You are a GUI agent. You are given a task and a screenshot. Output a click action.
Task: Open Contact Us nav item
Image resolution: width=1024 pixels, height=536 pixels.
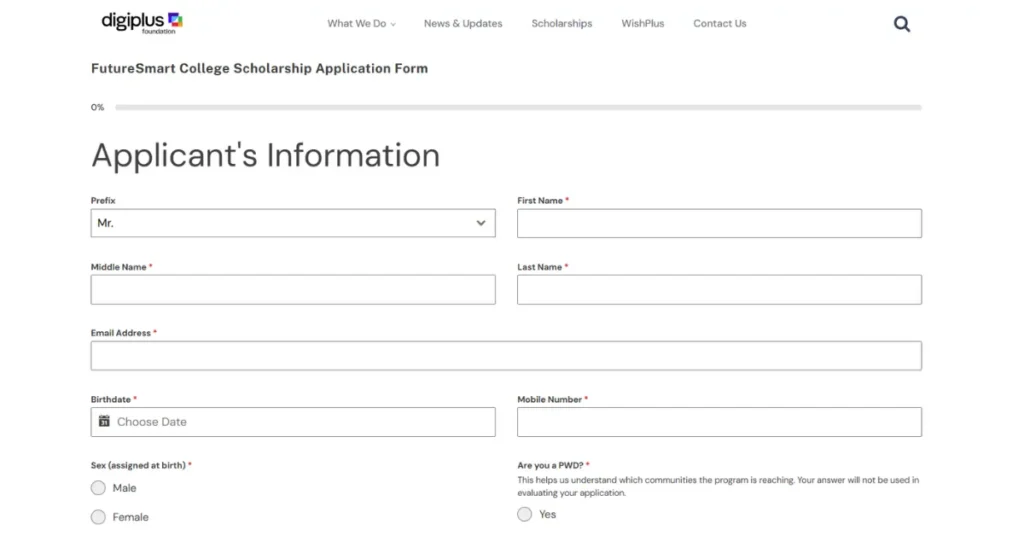720,24
